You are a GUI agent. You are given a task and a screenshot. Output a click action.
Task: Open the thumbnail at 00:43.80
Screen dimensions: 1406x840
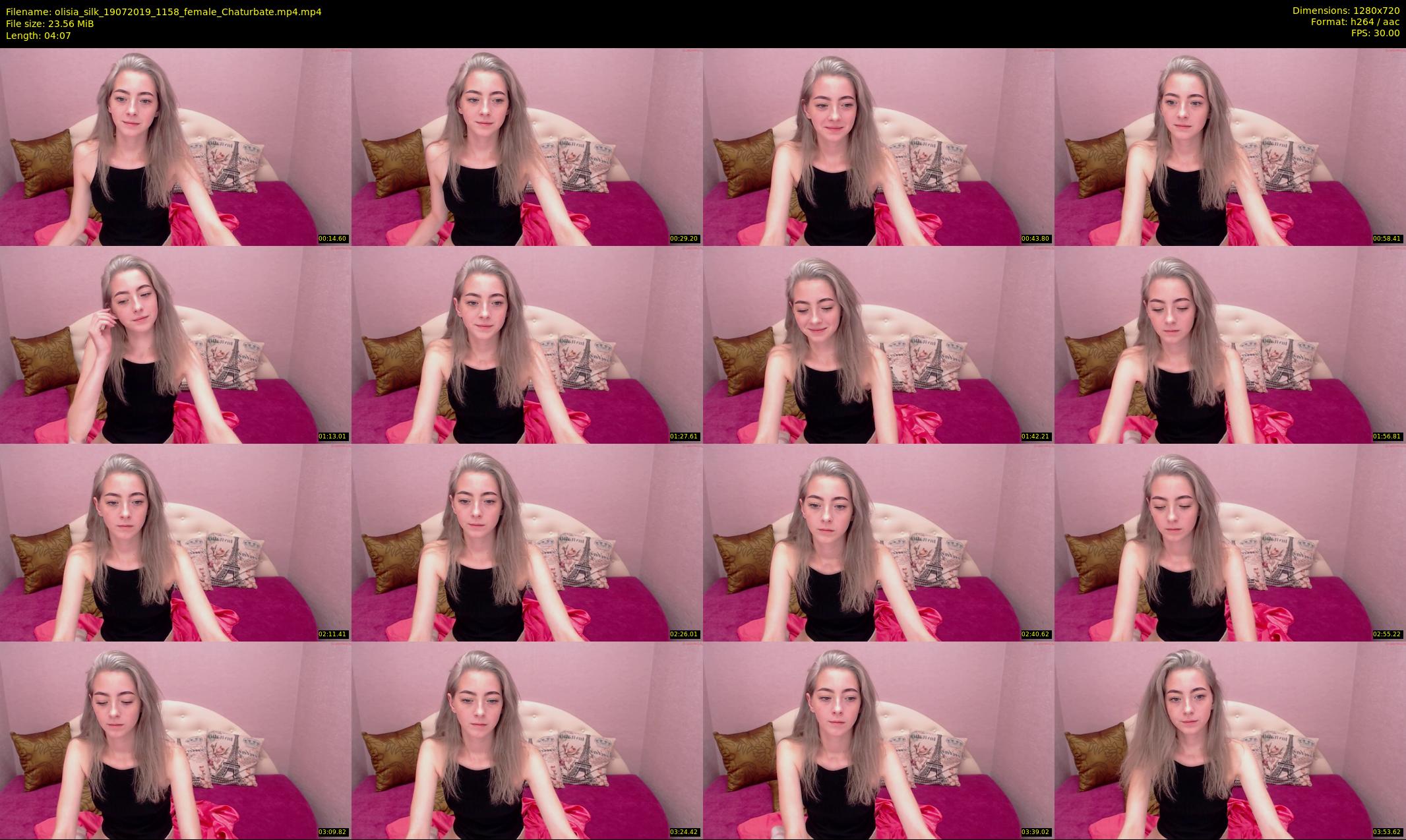878,146
